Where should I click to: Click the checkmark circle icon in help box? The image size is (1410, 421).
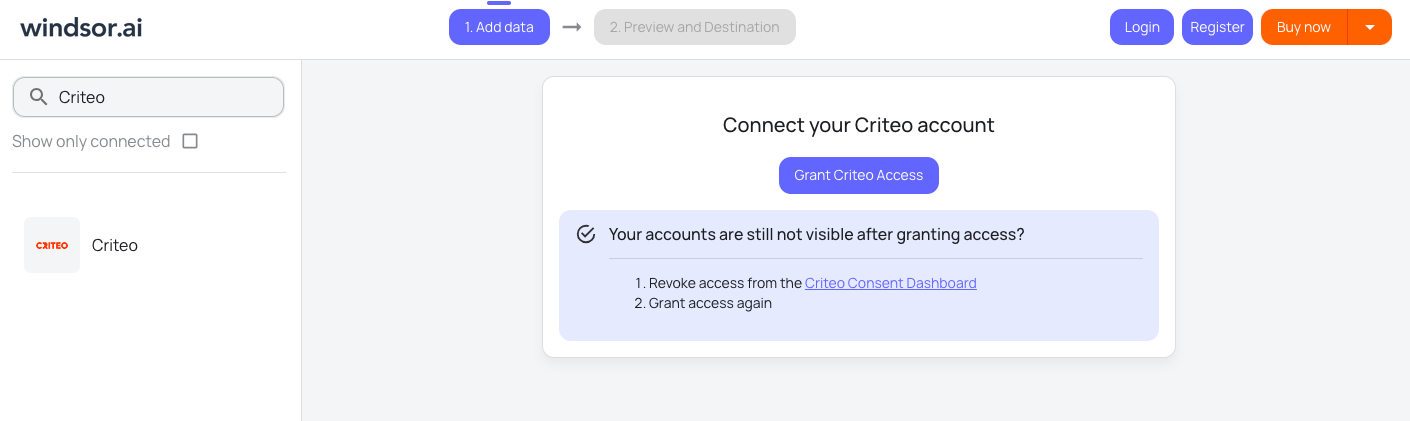pos(587,234)
